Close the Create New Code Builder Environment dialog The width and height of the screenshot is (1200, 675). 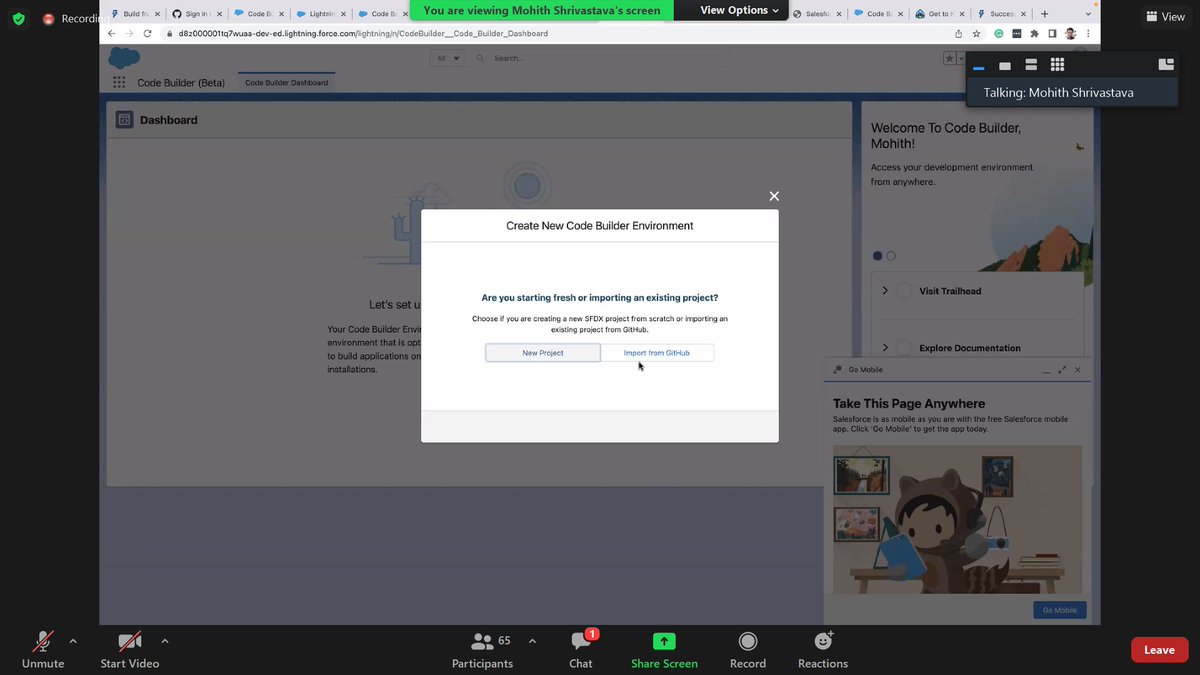point(774,196)
